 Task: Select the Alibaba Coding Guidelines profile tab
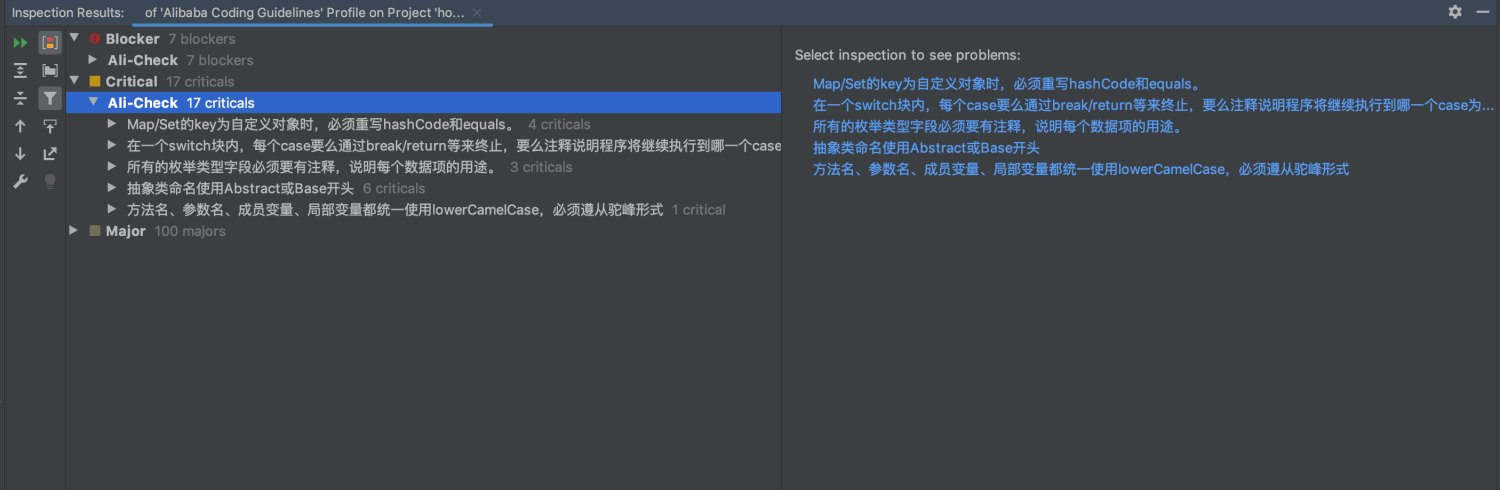[305, 13]
